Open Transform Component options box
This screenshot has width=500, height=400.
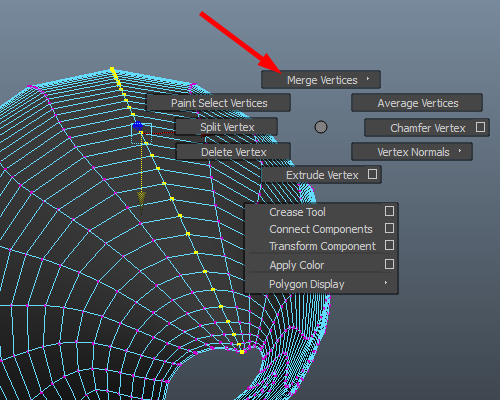click(389, 245)
